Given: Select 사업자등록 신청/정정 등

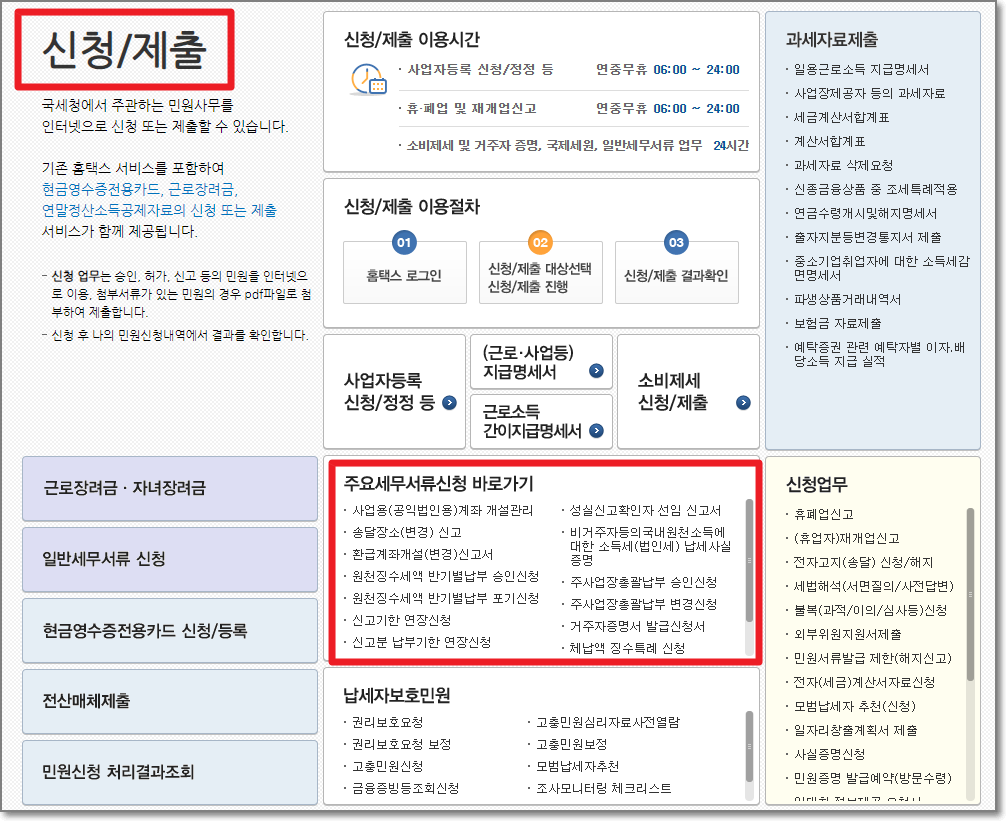Looking at the screenshot, I should click(394, 390).
